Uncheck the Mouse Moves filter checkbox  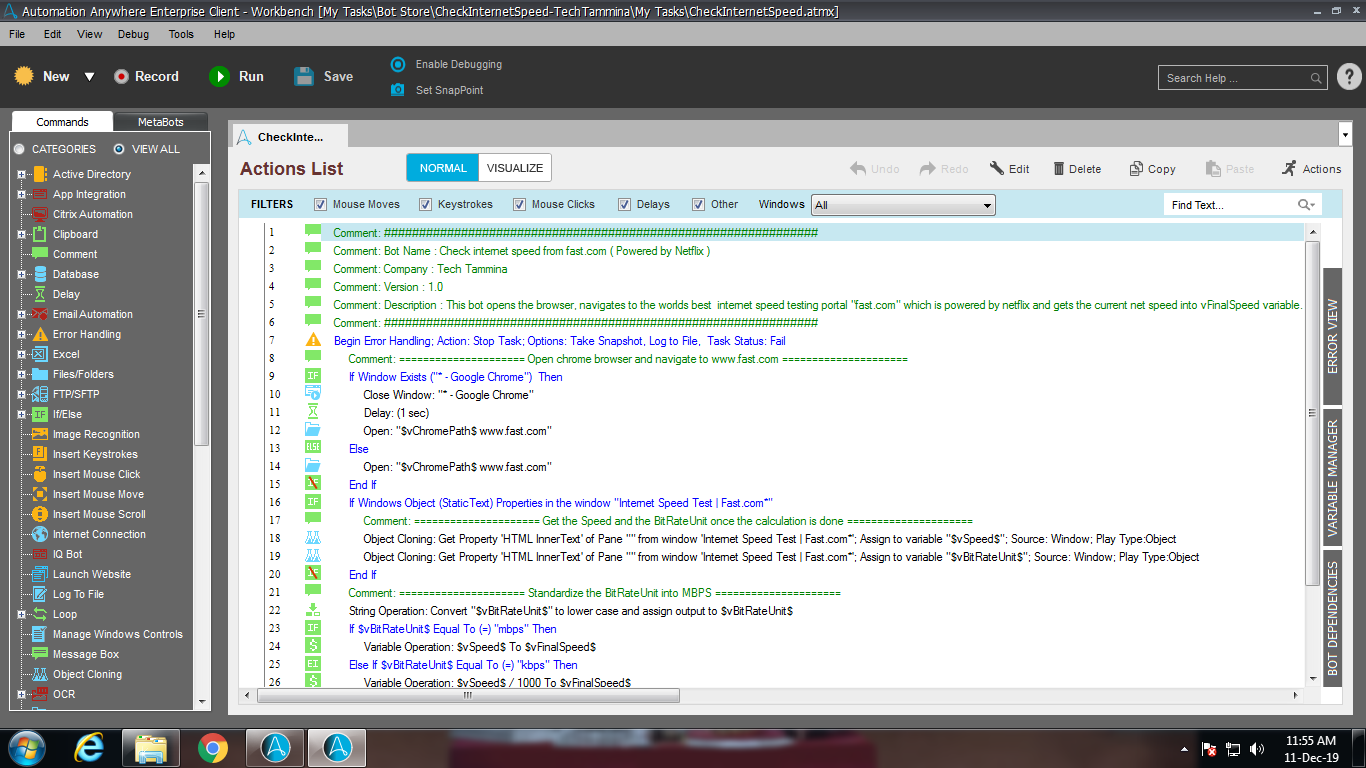pos(321,205)
